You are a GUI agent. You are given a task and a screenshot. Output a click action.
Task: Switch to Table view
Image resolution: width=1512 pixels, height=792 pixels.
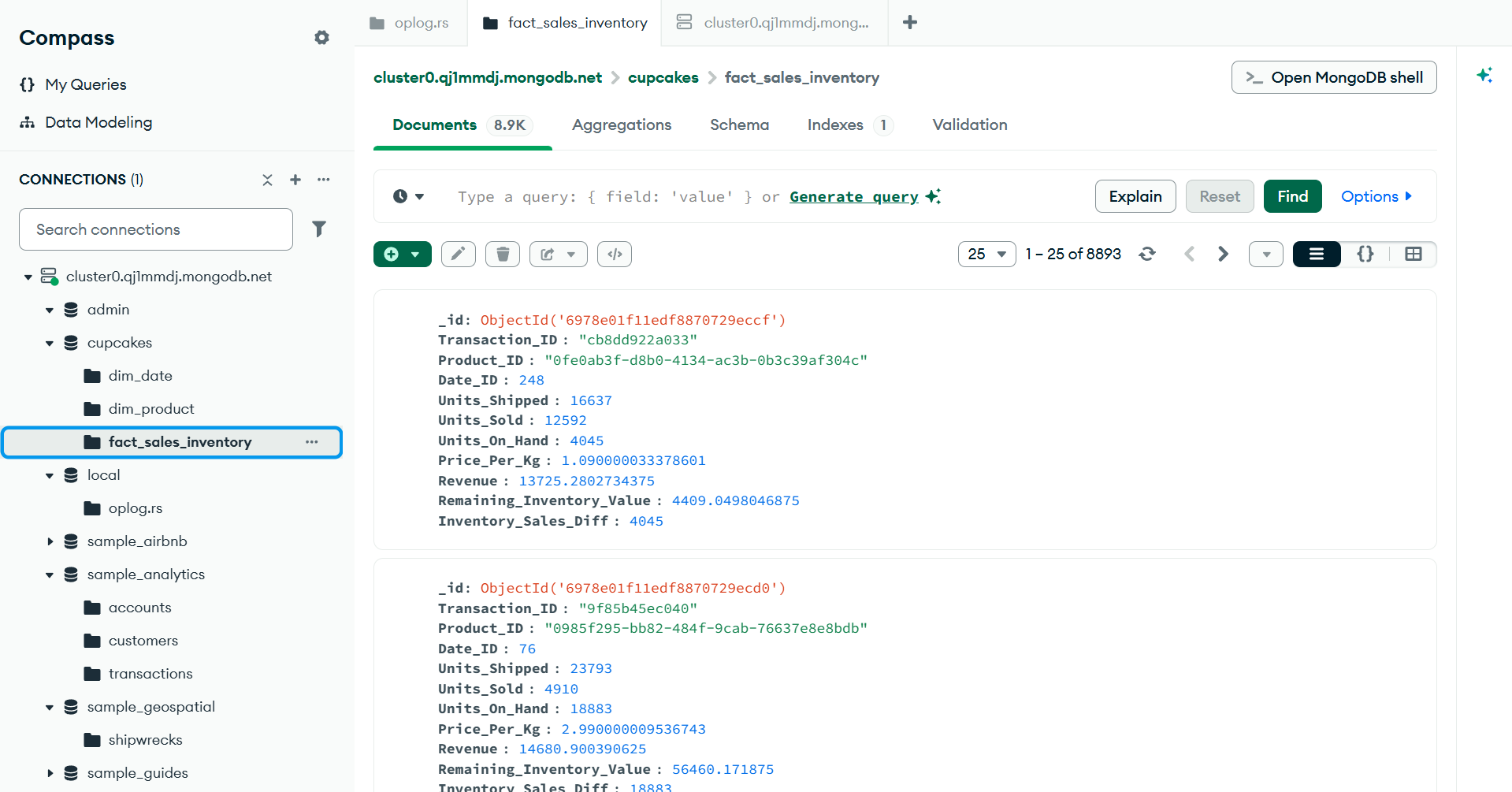tap(1414, 254)
